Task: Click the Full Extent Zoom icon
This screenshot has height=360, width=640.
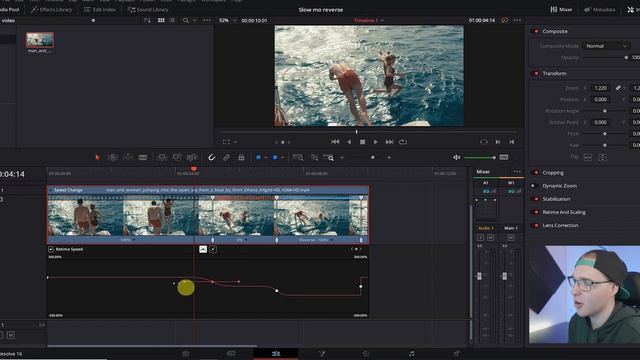Action: [x=298, y=158]
